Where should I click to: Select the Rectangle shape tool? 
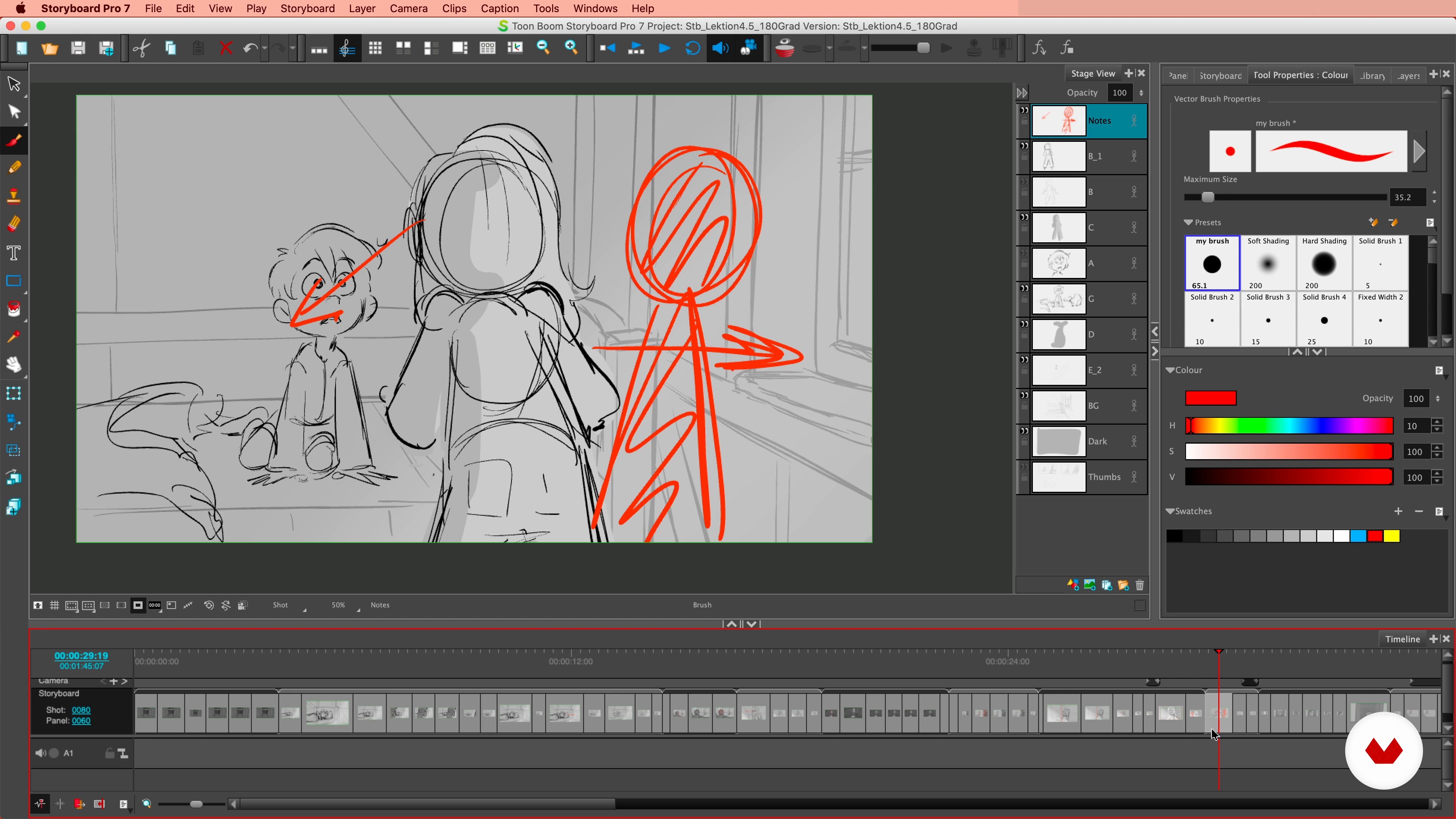pyautogui.click(x=14, y=281)
